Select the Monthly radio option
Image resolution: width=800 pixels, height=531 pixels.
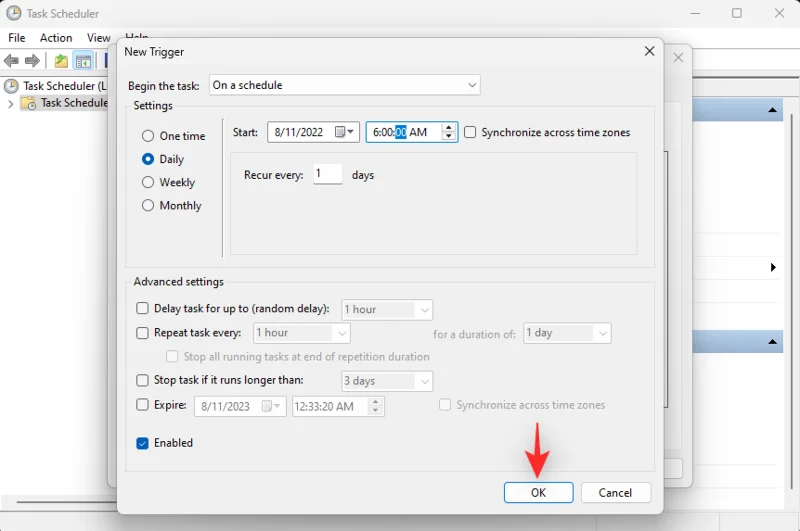[148, 205]
